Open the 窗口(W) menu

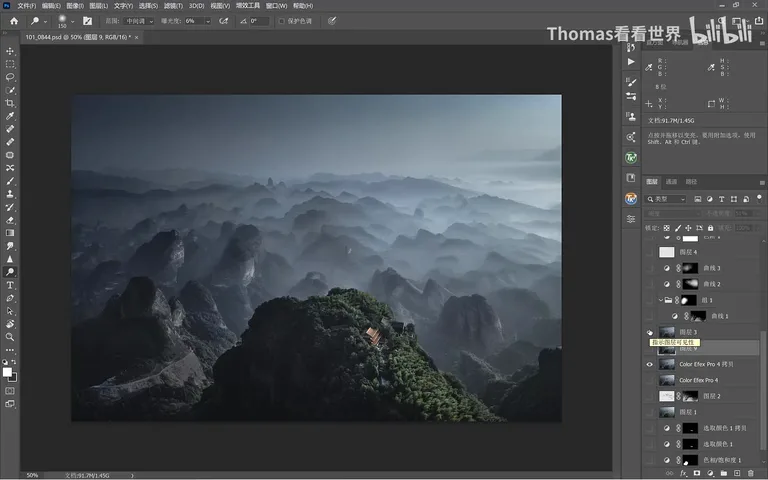pos(276,6)
